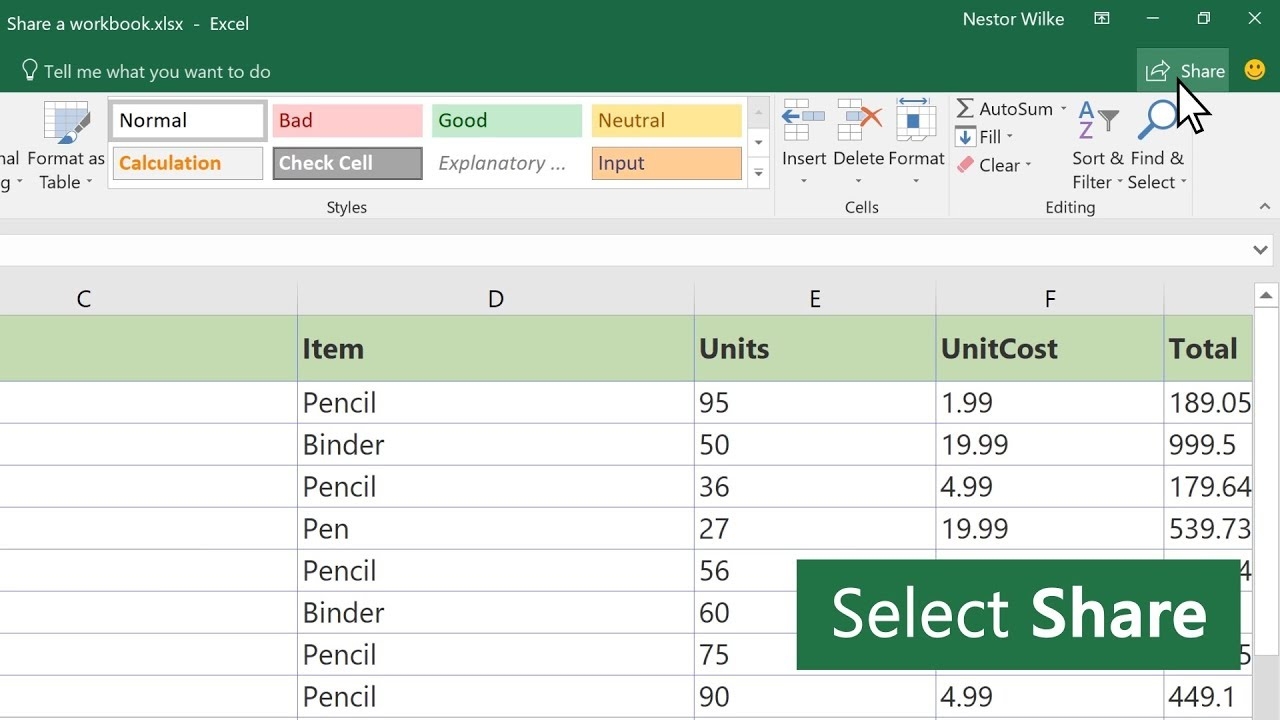The height and width of the screenshot is (720, 1280).
Task: Click the Delete cells icon
Action: point(858,122)
